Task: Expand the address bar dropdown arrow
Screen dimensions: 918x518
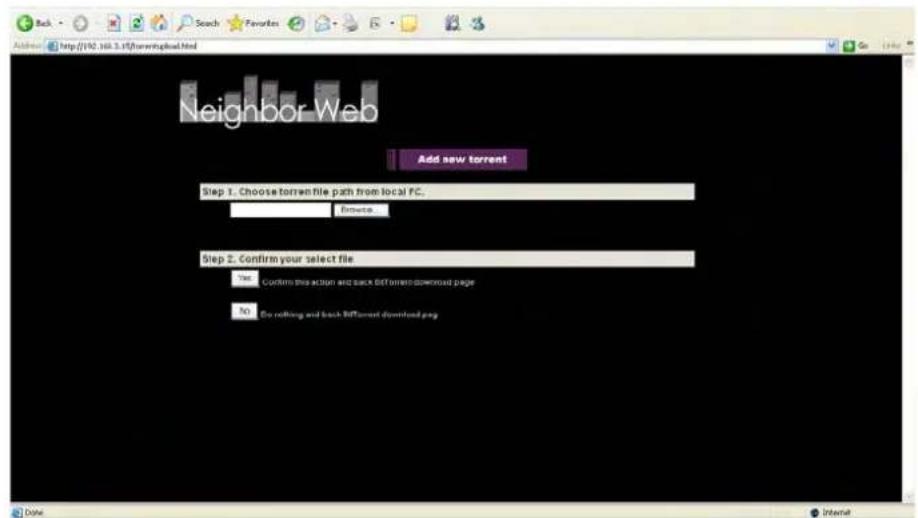Action: coord(831,46)
